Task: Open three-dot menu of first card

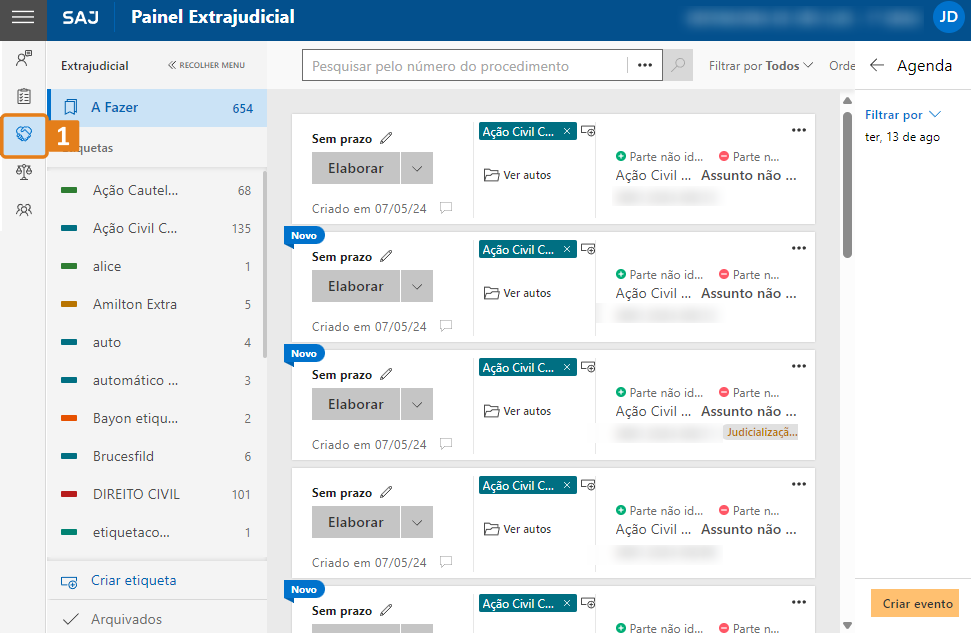Action: pos(799,130)
